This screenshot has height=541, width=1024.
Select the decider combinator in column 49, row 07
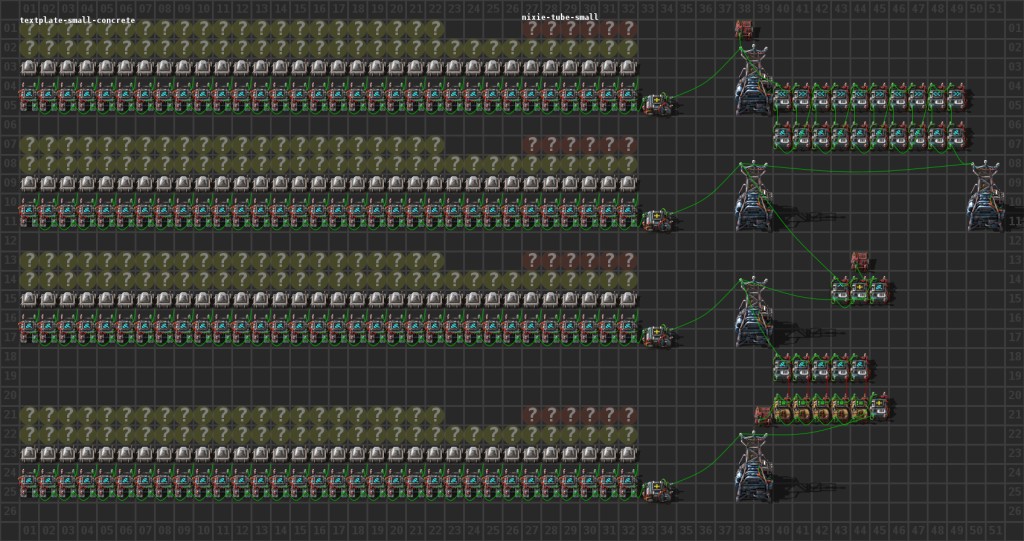point(956,135)
